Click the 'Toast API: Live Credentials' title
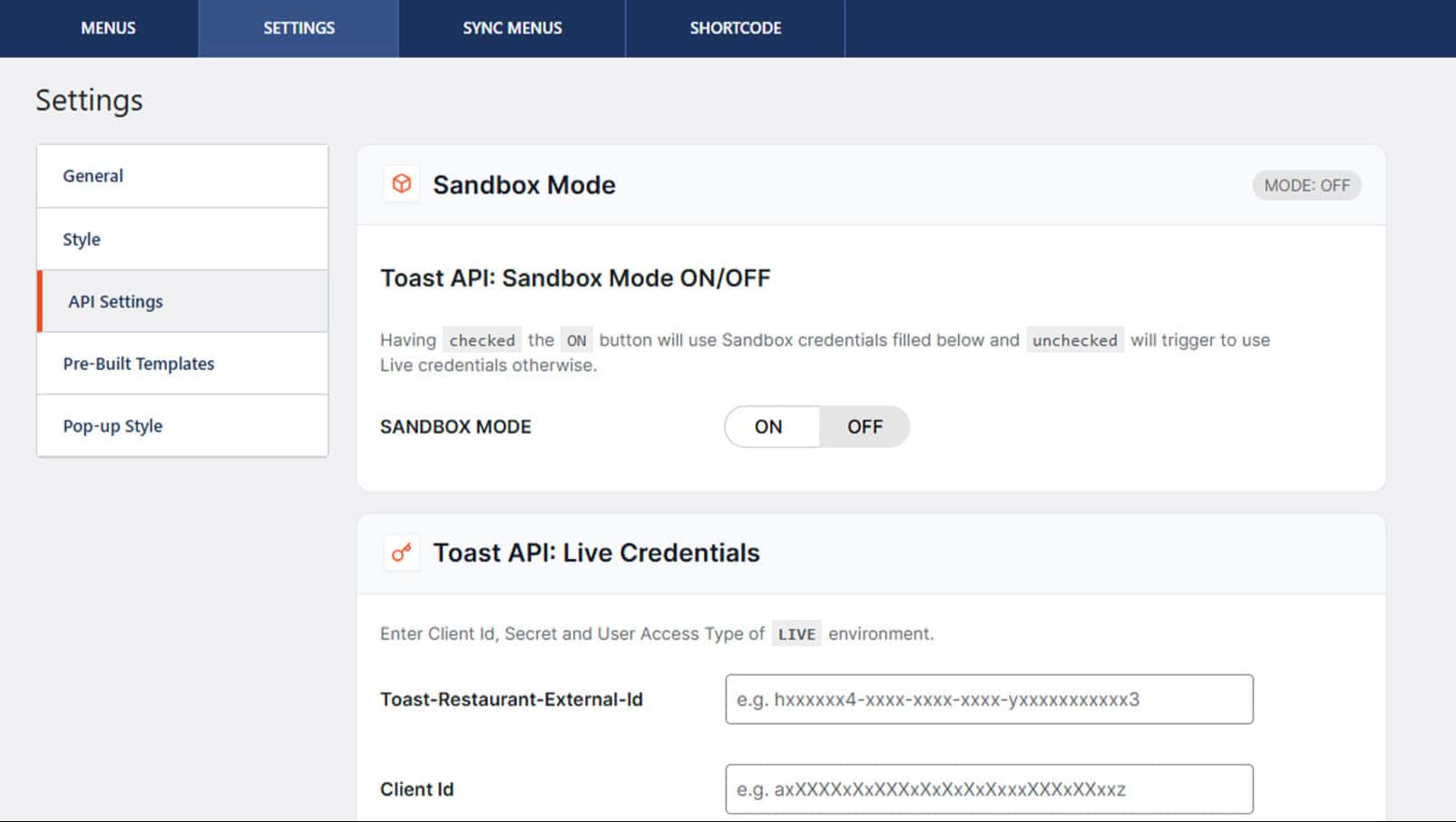 click(x=596, y=553)
